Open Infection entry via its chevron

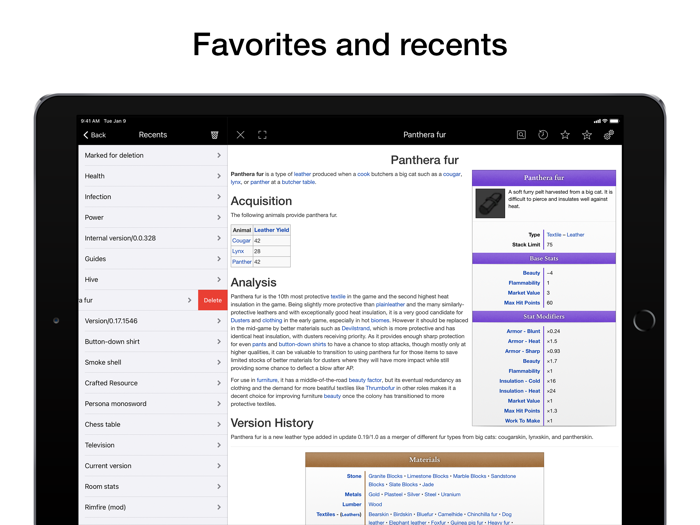[x=219, y=196]
